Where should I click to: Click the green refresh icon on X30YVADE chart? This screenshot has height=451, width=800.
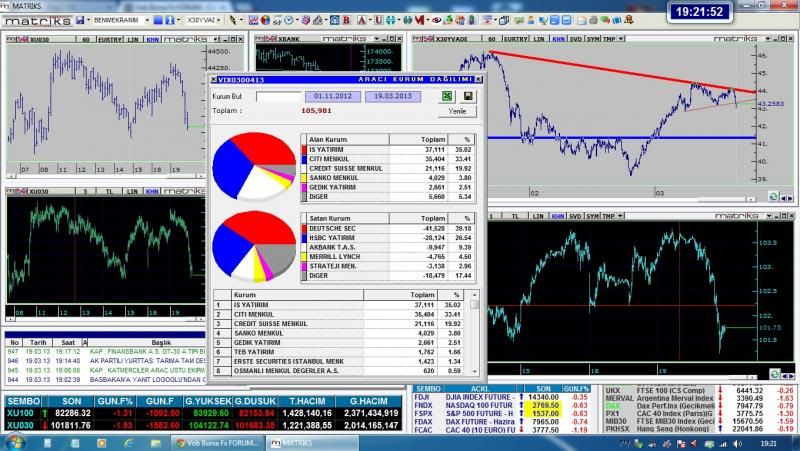tap(773, 196)
